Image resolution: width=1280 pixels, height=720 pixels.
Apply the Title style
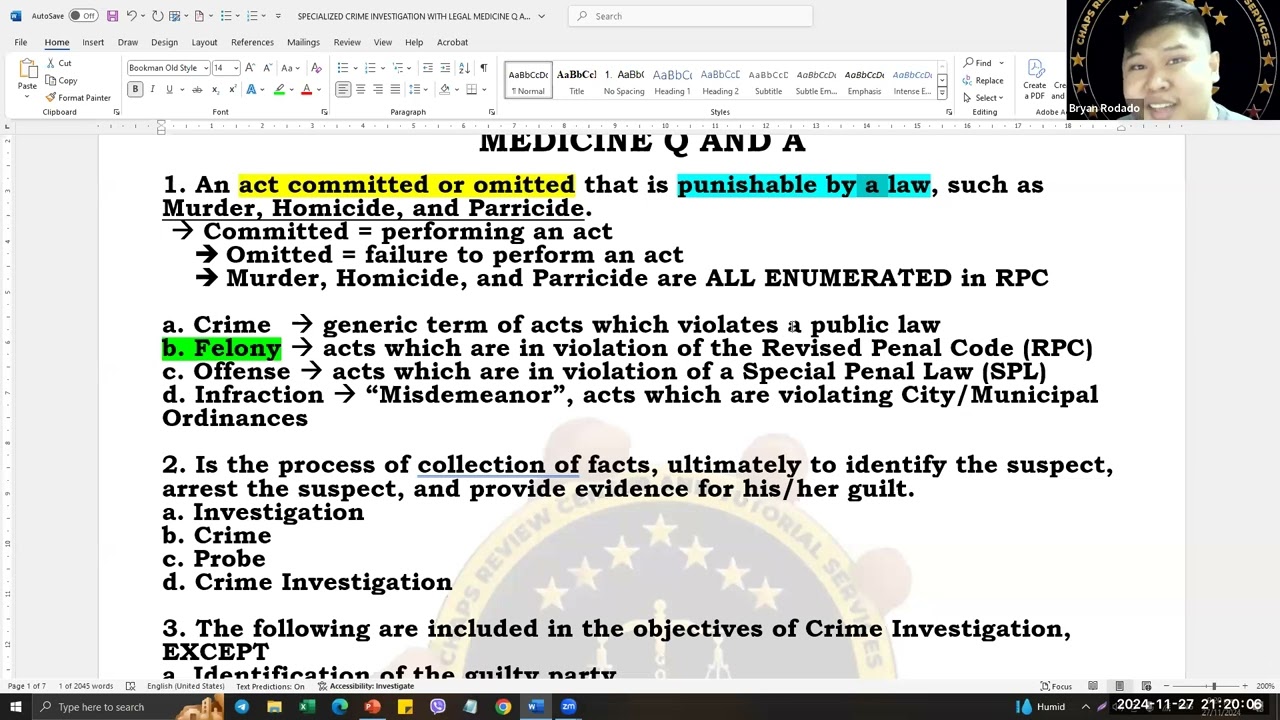[x=576, y=81]
